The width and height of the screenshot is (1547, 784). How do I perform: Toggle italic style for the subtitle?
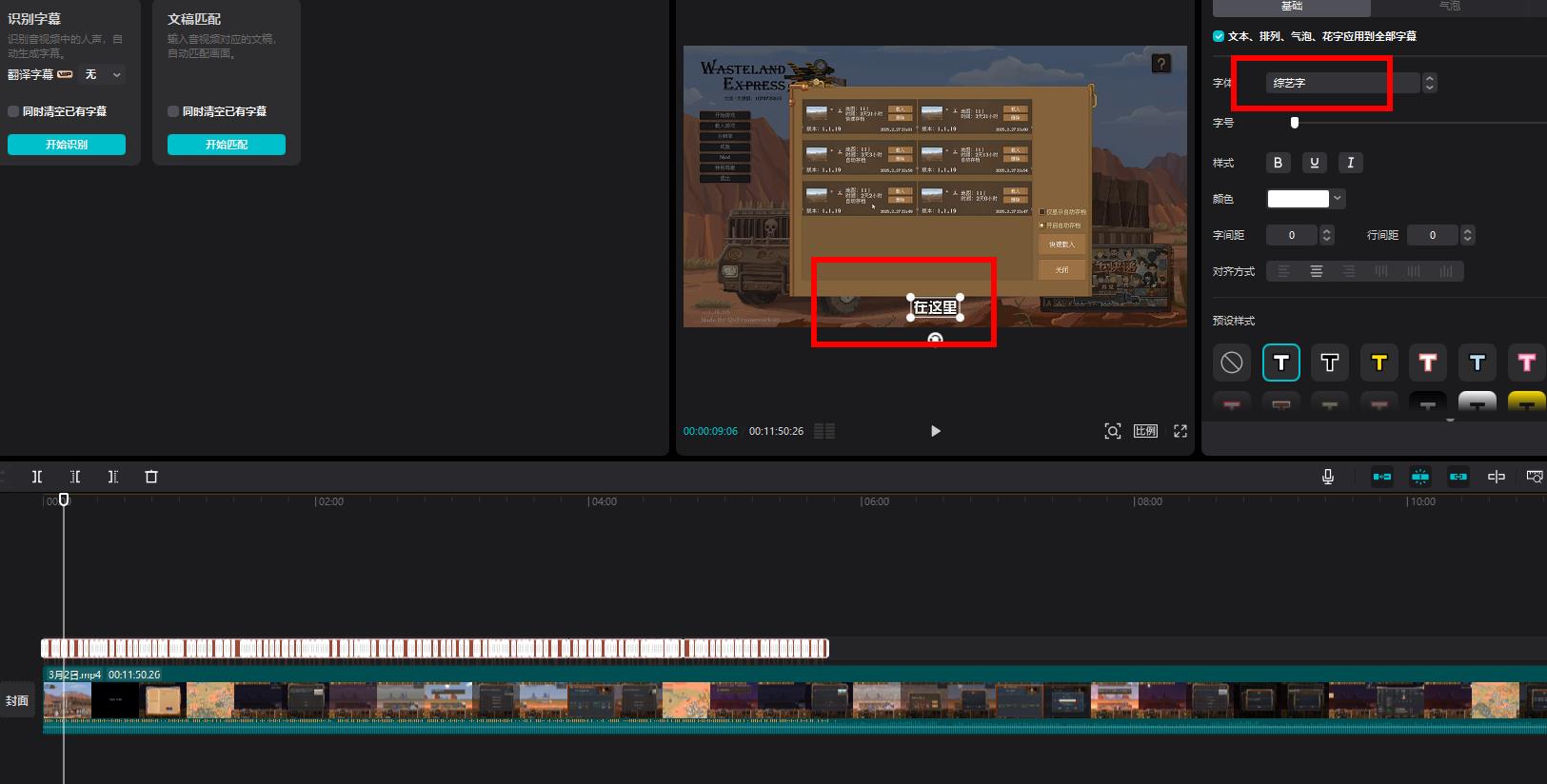[x=1350, y=163]
